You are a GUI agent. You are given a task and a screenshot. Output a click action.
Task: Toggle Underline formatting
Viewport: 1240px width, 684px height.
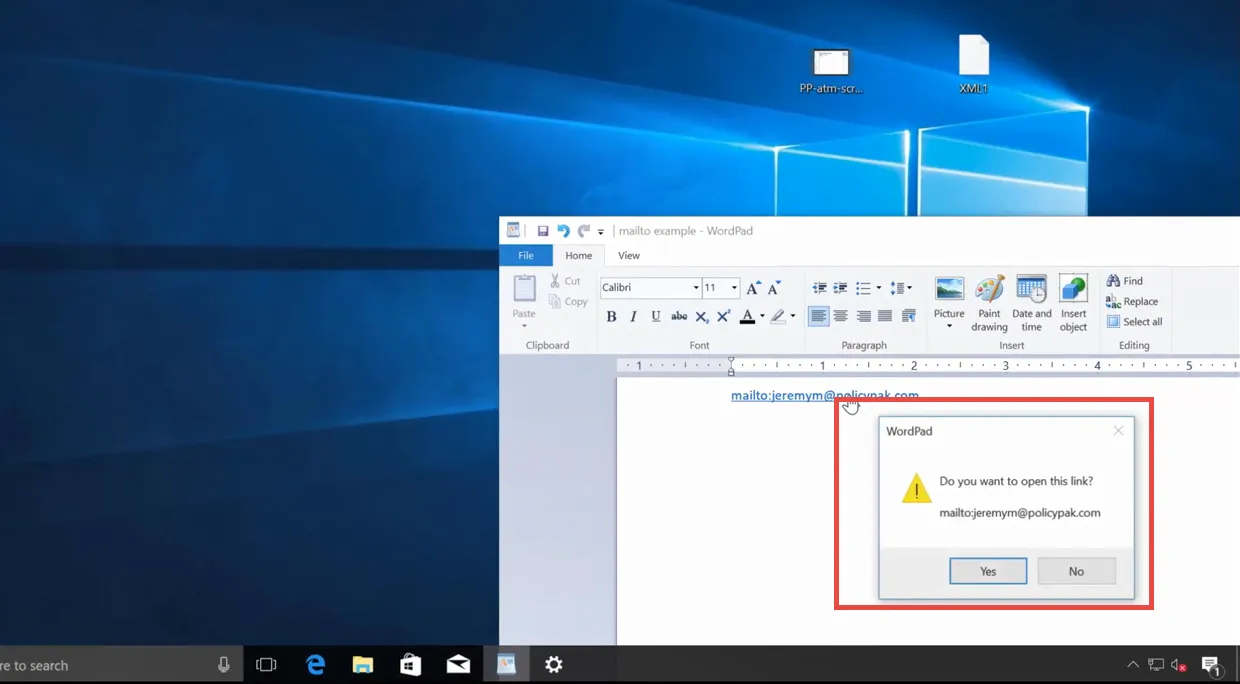tap(656, 316)
